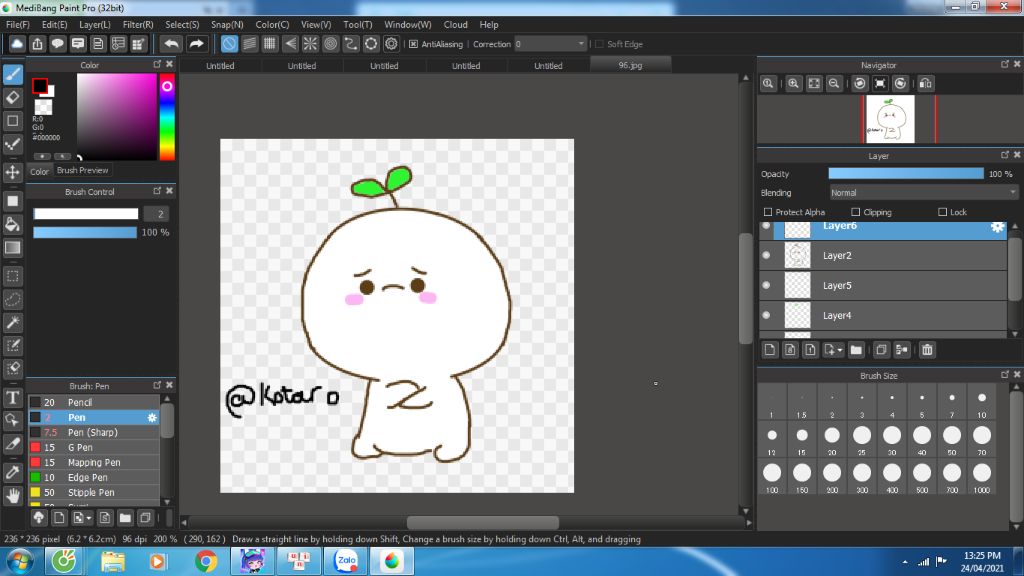Select the rectangular Select tool
1024x576 pixels.
click(13, 276)
